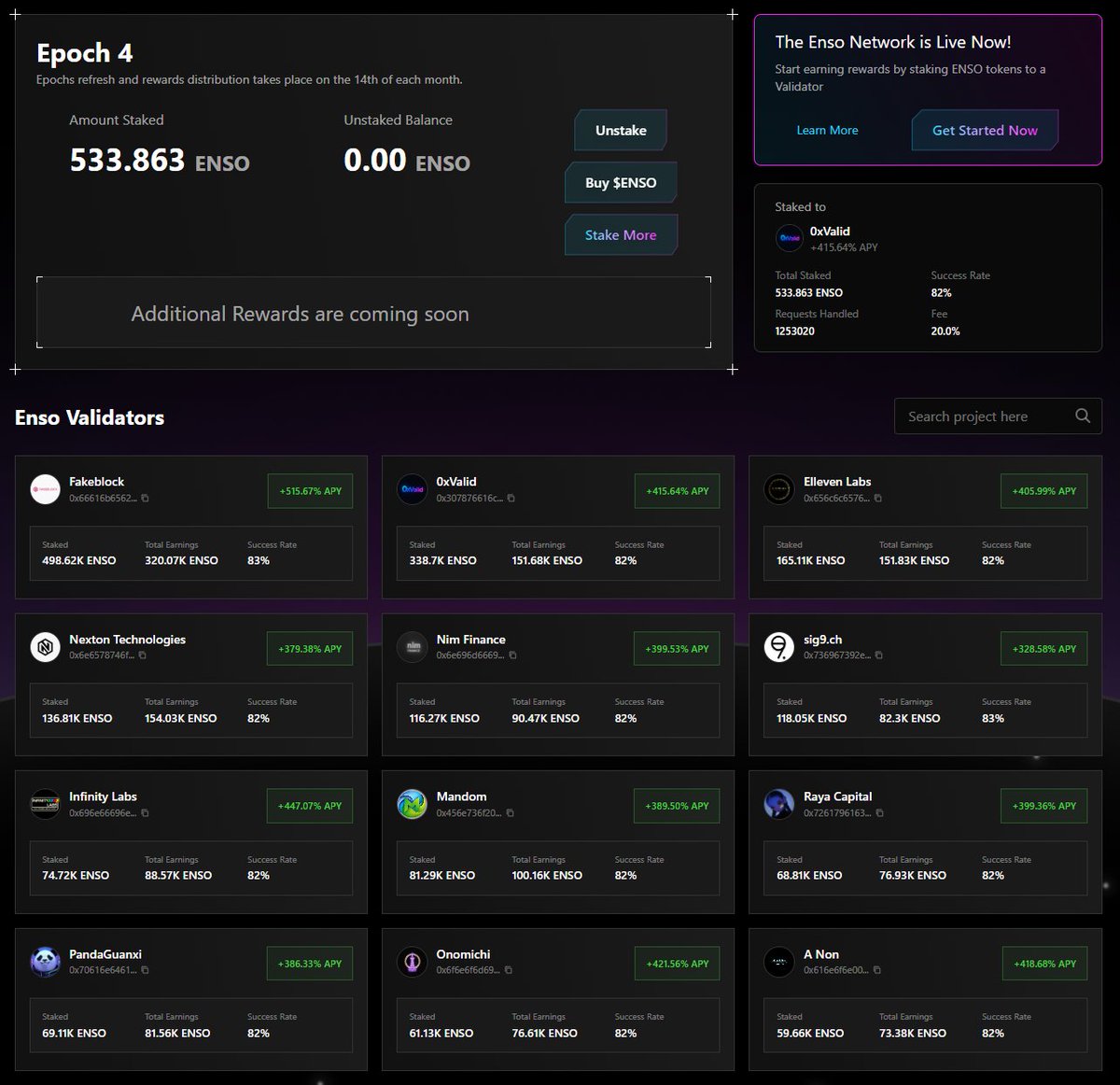
Task: Copy the Nim Finance address 0x6e696d6669
Action: 512,655
